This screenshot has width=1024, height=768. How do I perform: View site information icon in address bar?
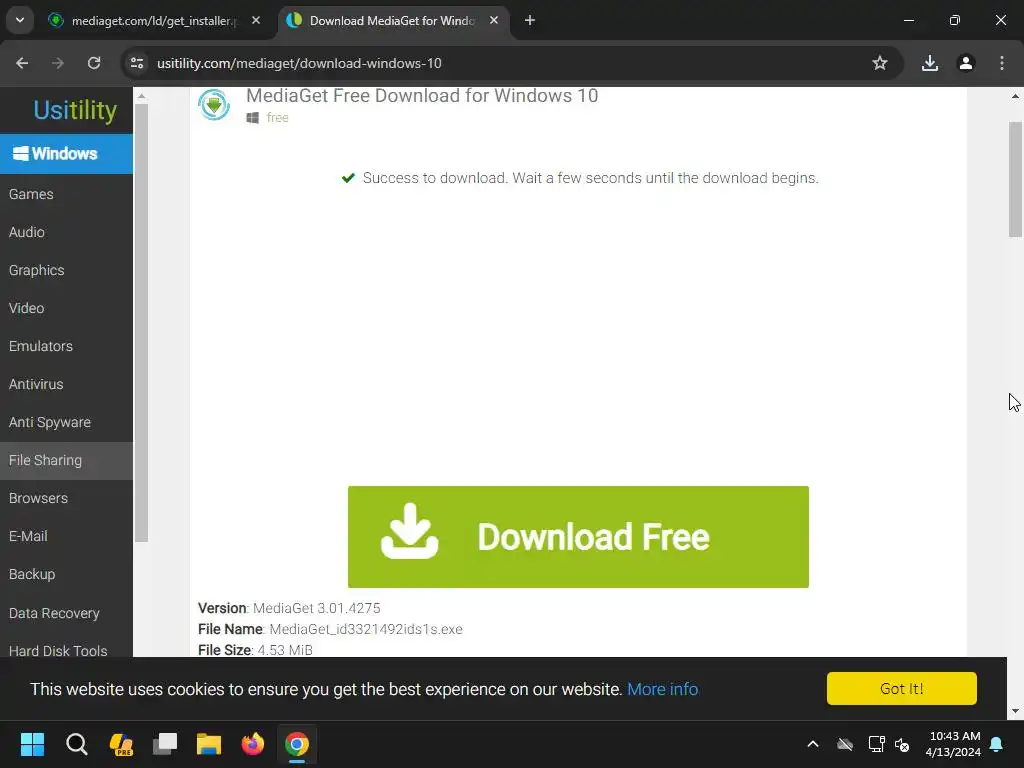pyautogui.click(x=137, y=63)
